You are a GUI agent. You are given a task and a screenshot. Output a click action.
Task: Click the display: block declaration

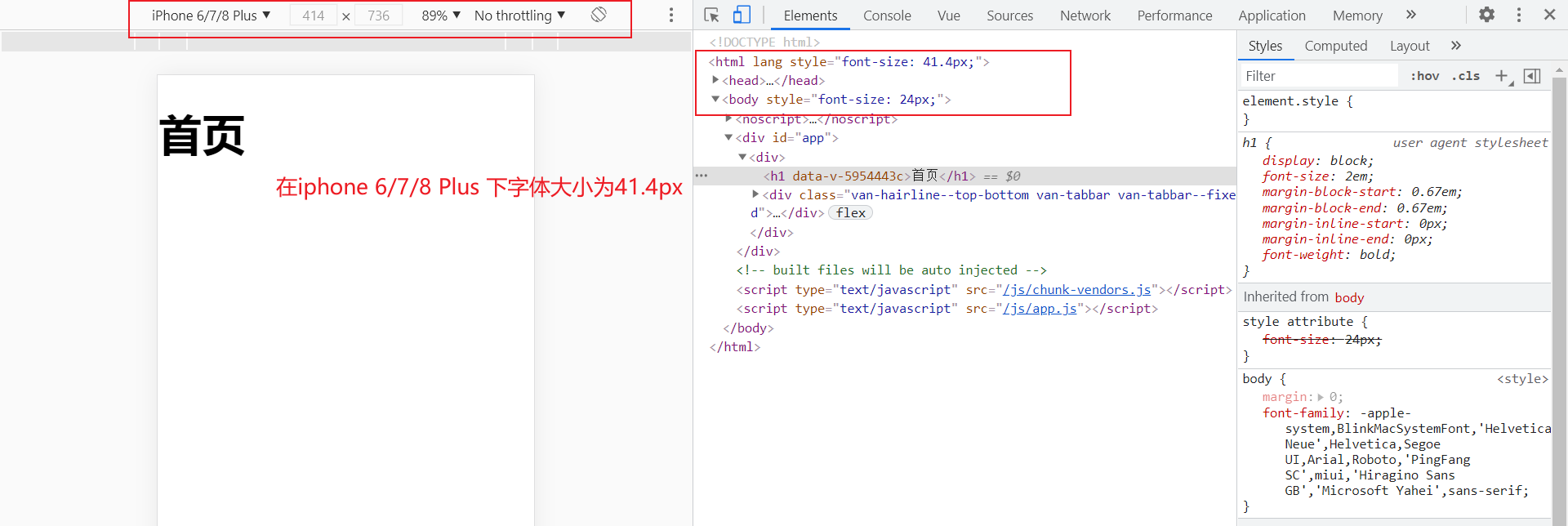[1318, 161]
